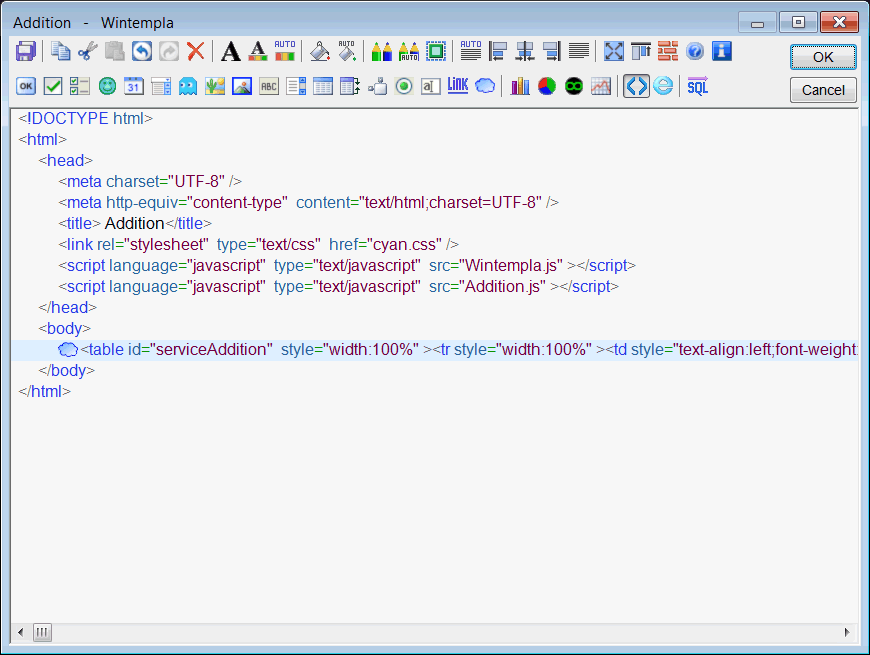This screenshot has width=870, height=655.
Task: Insert an image with the mountain picture icon
Action: coord(242,87)
